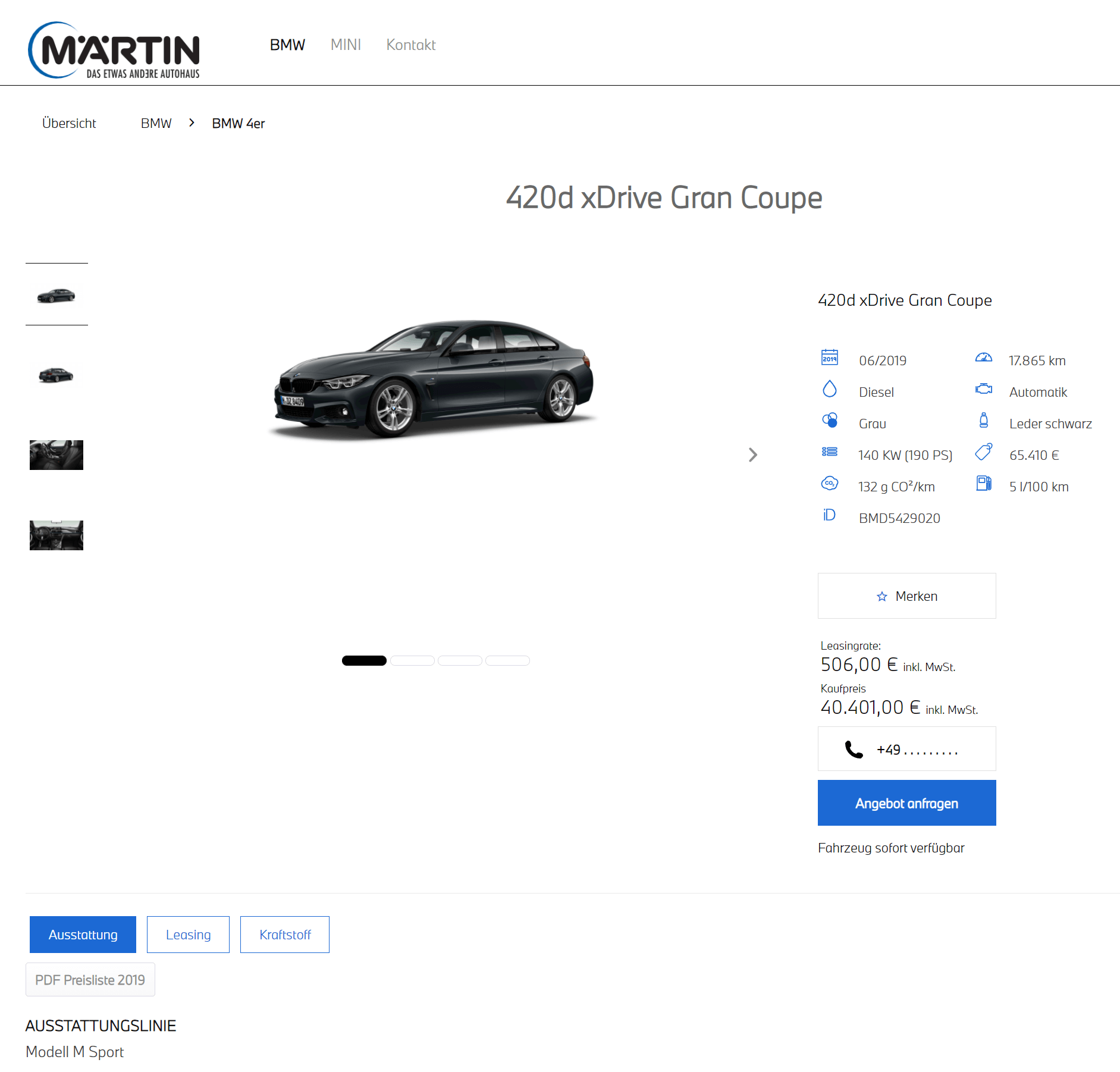1120x1072 pixels.
Task: Select the dashboard interior thumbnail
Action: pos(57,535)
